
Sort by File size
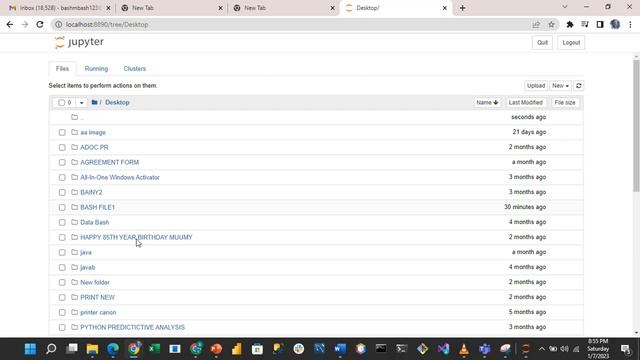click(565, 102)
